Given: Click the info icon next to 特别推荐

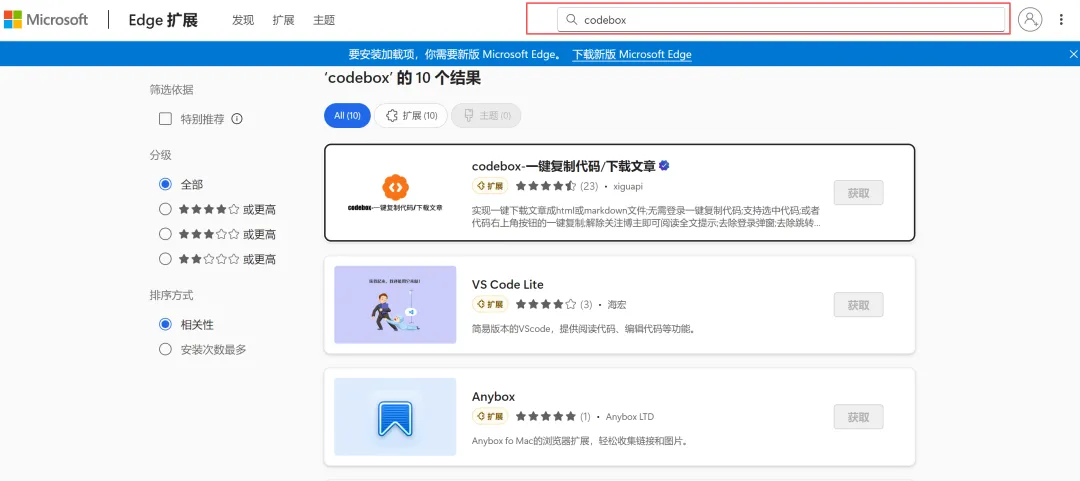Looking at the screenshot, I should pyautogui.click(x=237, y=119).
